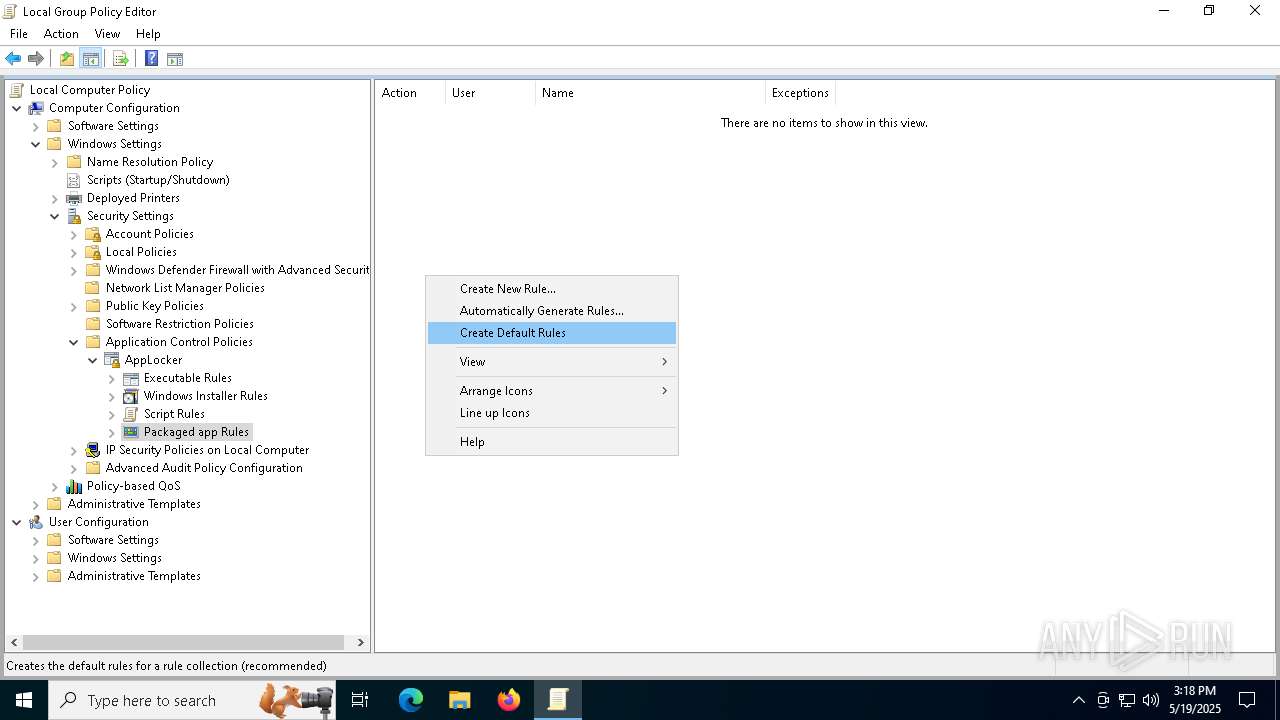Select Windows Defender Firewall with Advanced Security
The height and width of the screenshot is (720, 1280).
pyautogui.click(x=237, y=270)
